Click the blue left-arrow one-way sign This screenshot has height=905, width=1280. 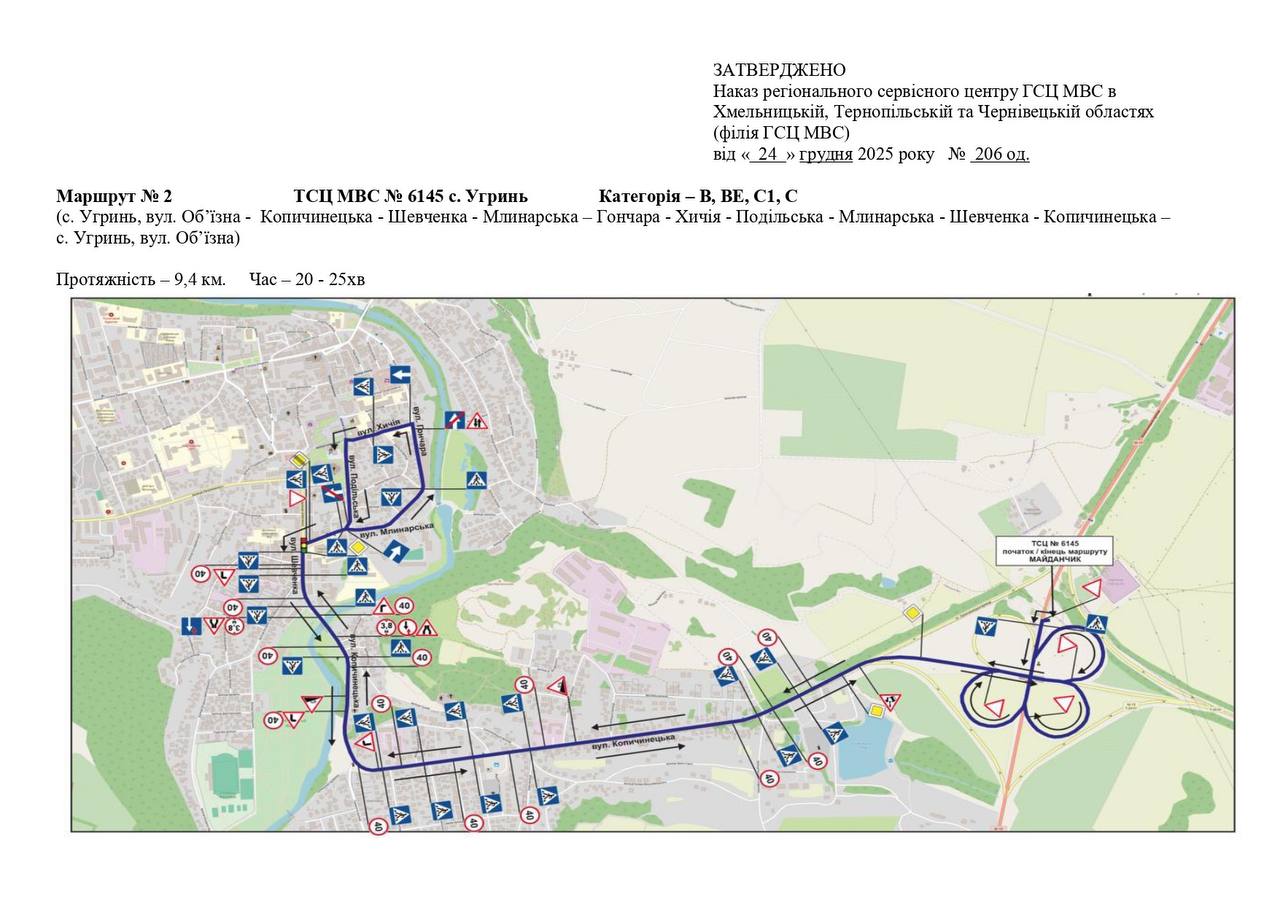400,374
